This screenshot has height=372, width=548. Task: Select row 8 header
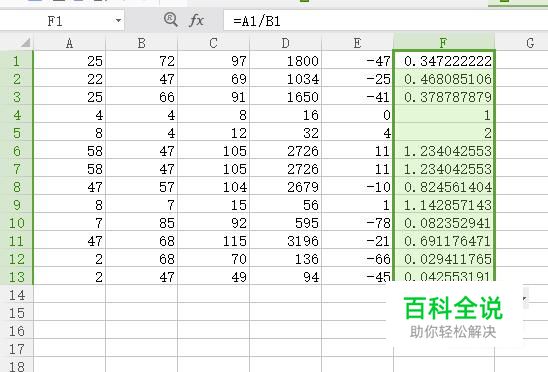[x=16, y=187]
